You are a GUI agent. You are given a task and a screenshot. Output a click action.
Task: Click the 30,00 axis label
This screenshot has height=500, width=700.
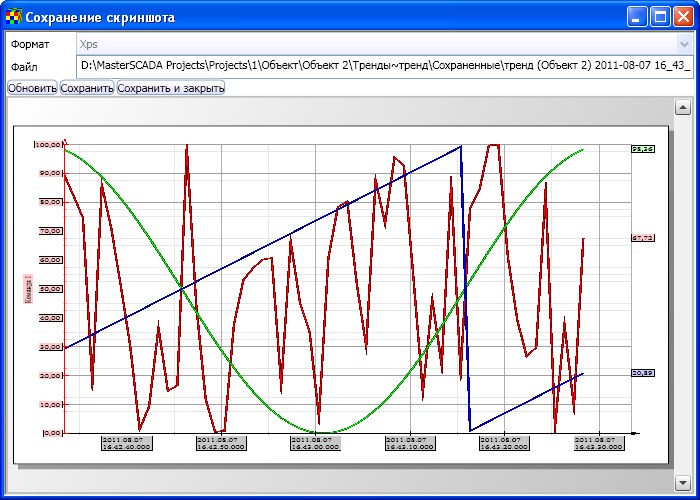(x=50, y=347)
